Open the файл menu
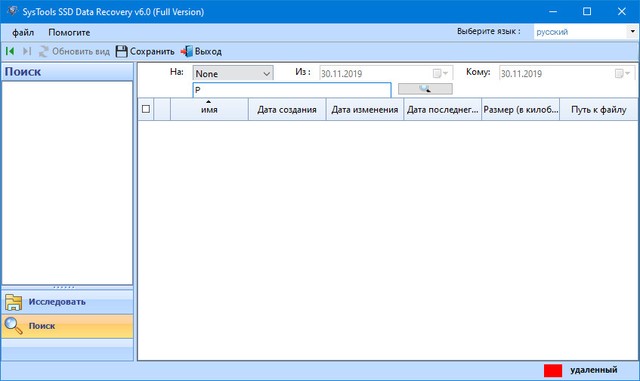Viewport: 640px width, 381px height. pos(23,32)
